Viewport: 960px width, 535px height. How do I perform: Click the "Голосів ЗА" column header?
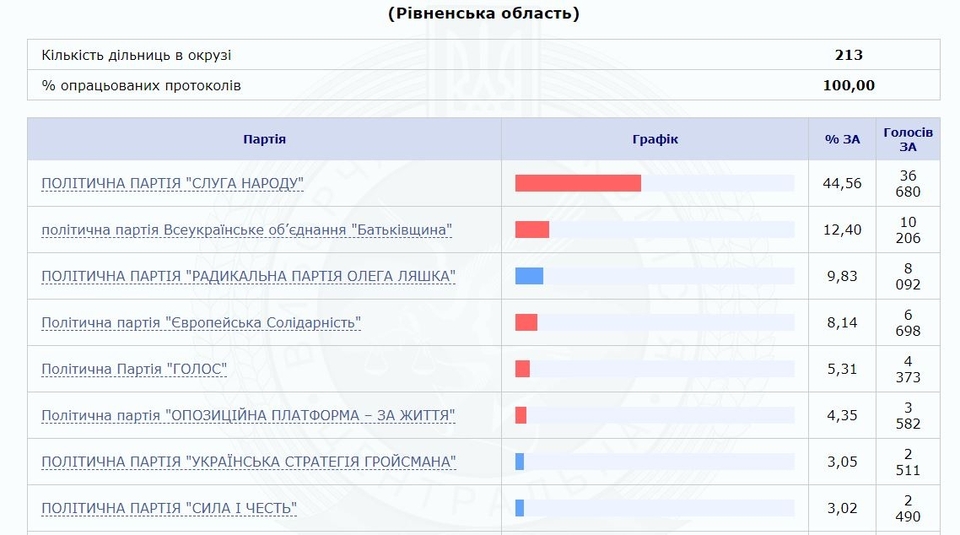click(x=908, y=139)
